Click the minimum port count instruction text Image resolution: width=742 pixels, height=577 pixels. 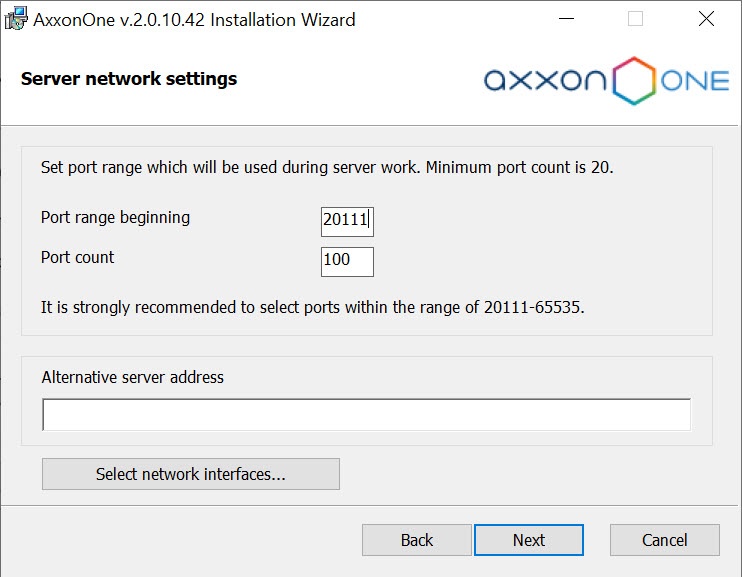(327, 167)
